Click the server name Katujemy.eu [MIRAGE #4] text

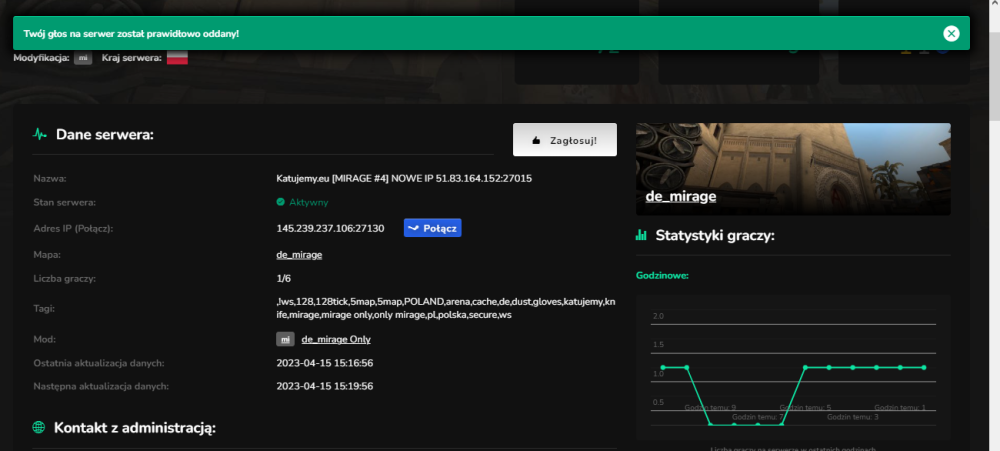404,179
